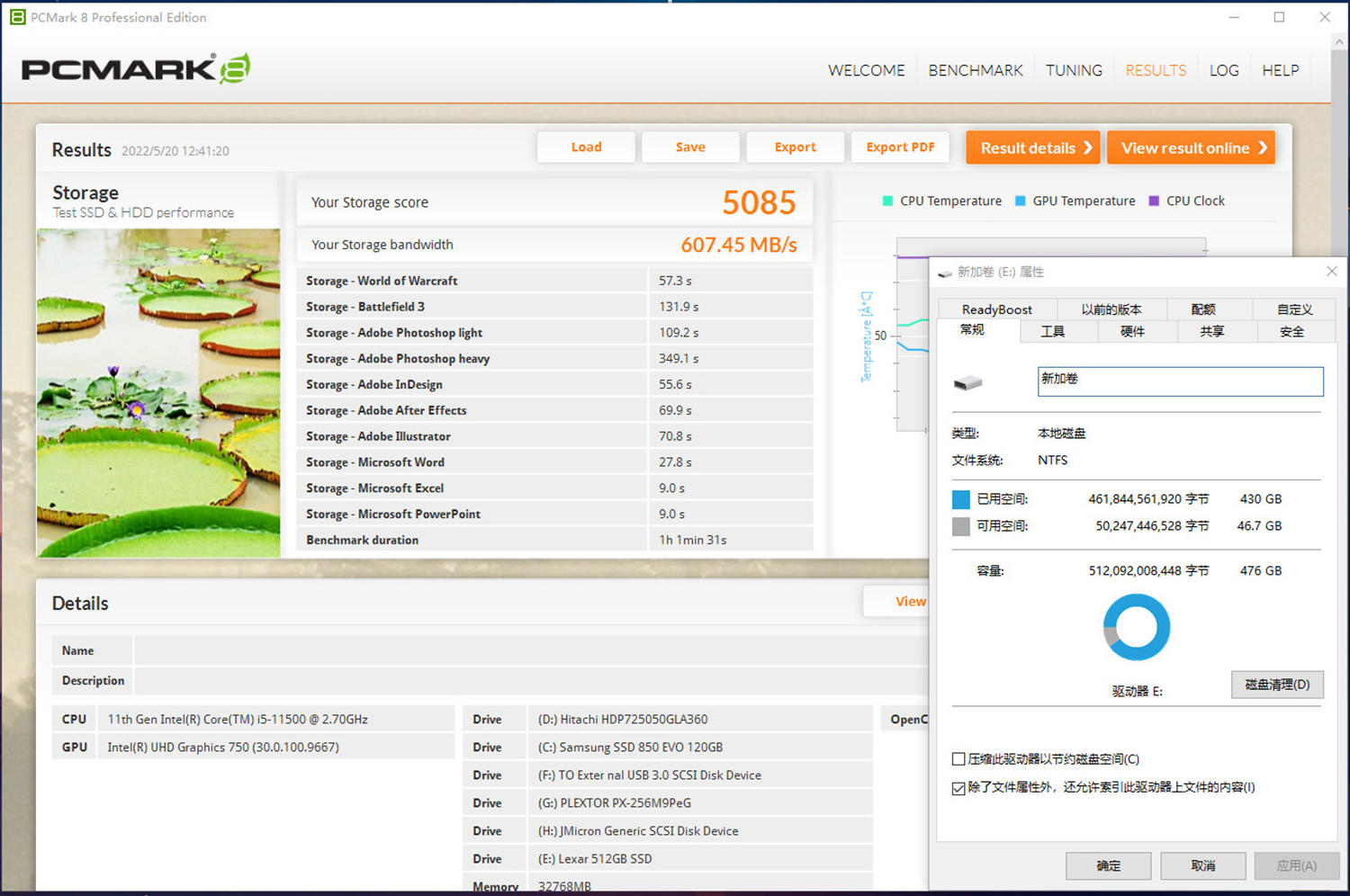Click the Load button
Image resolution: width=1350 pixels, height=896 pixels.
(x=586, y=148)
